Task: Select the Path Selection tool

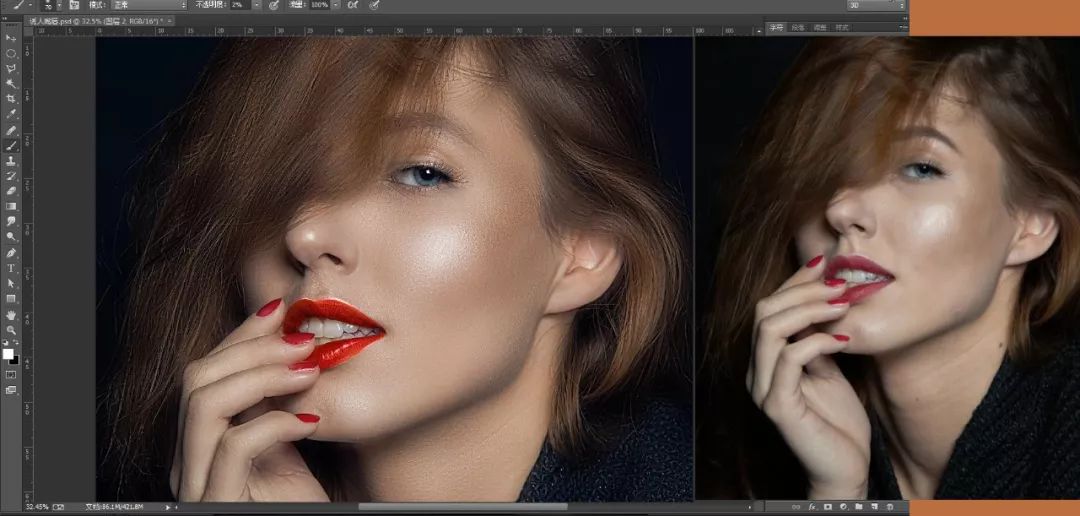Action: click(10, 283)
